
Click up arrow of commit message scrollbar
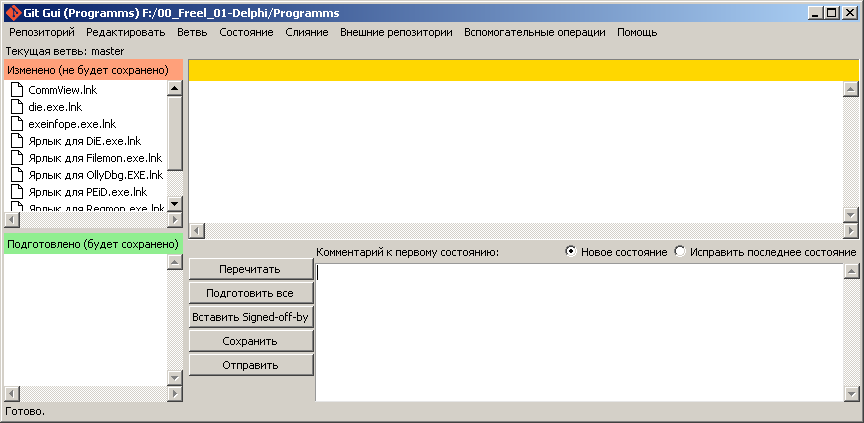tap(851, 271)
